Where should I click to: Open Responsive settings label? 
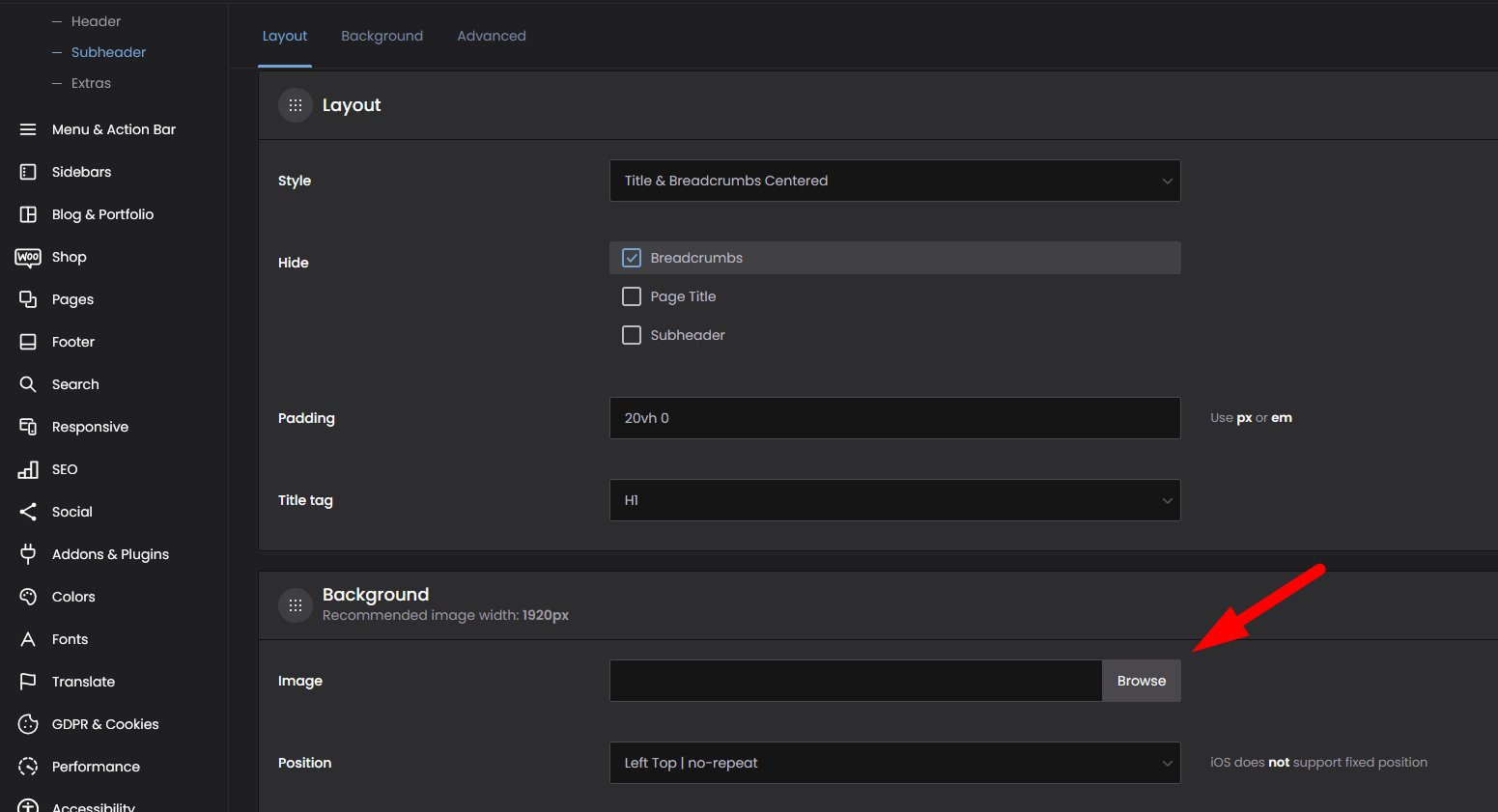(90, 427)
